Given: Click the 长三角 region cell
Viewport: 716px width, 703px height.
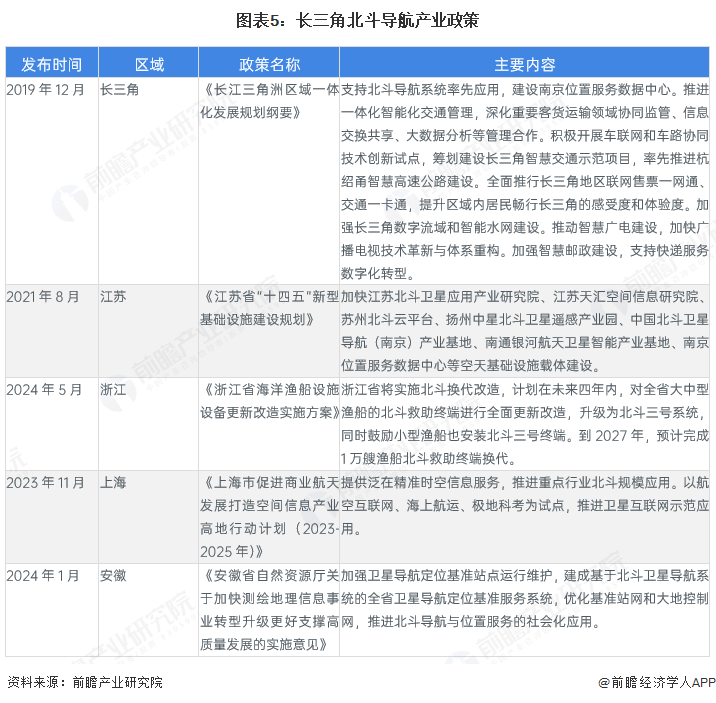Looking at the screenshot, I should [x=120, y=90].
